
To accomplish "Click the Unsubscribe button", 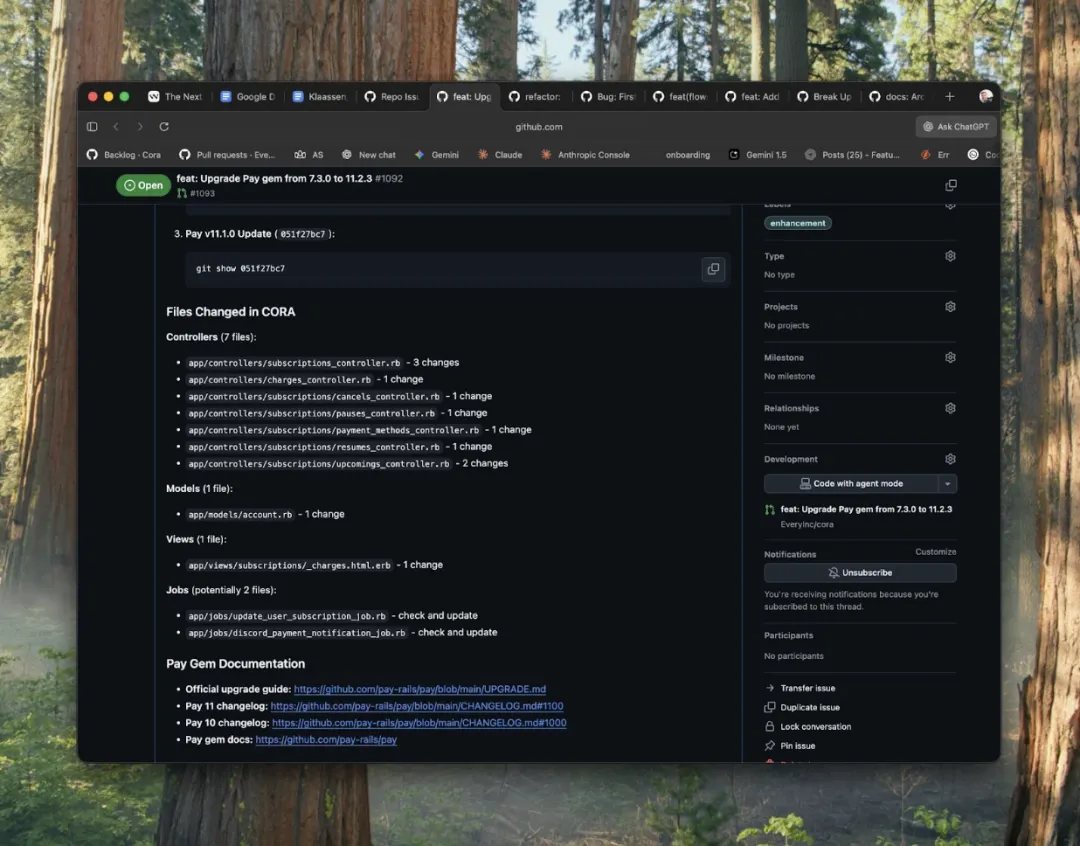I will (860, 573).
